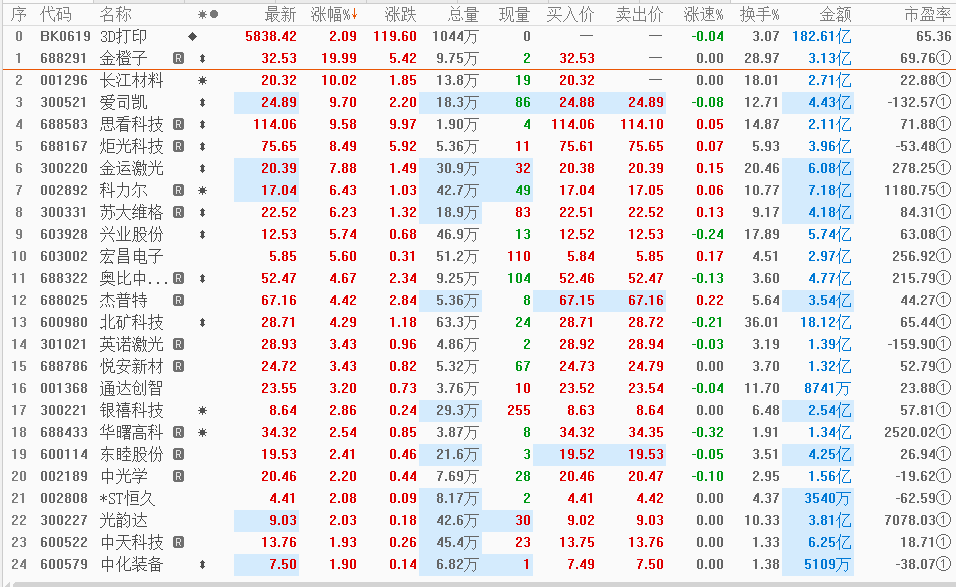Viewport: 956px width, 587px height.
Task: Select the 3D打印 sector index row name
Action: 123,36
